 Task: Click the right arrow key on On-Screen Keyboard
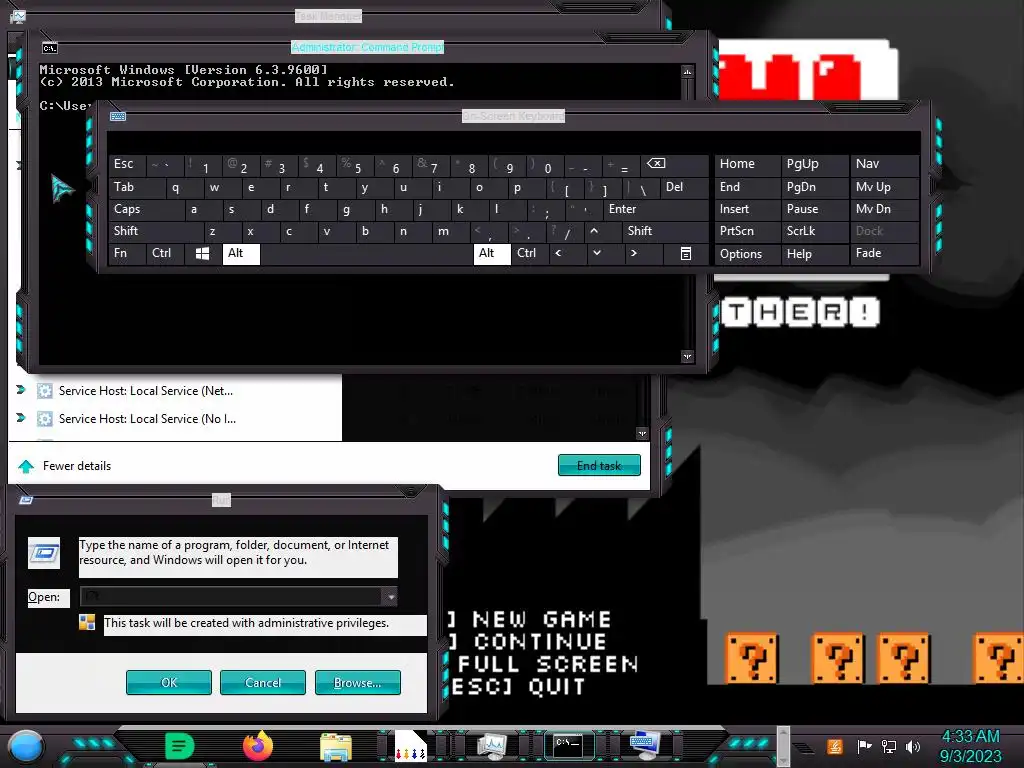(x=643, y=253)
